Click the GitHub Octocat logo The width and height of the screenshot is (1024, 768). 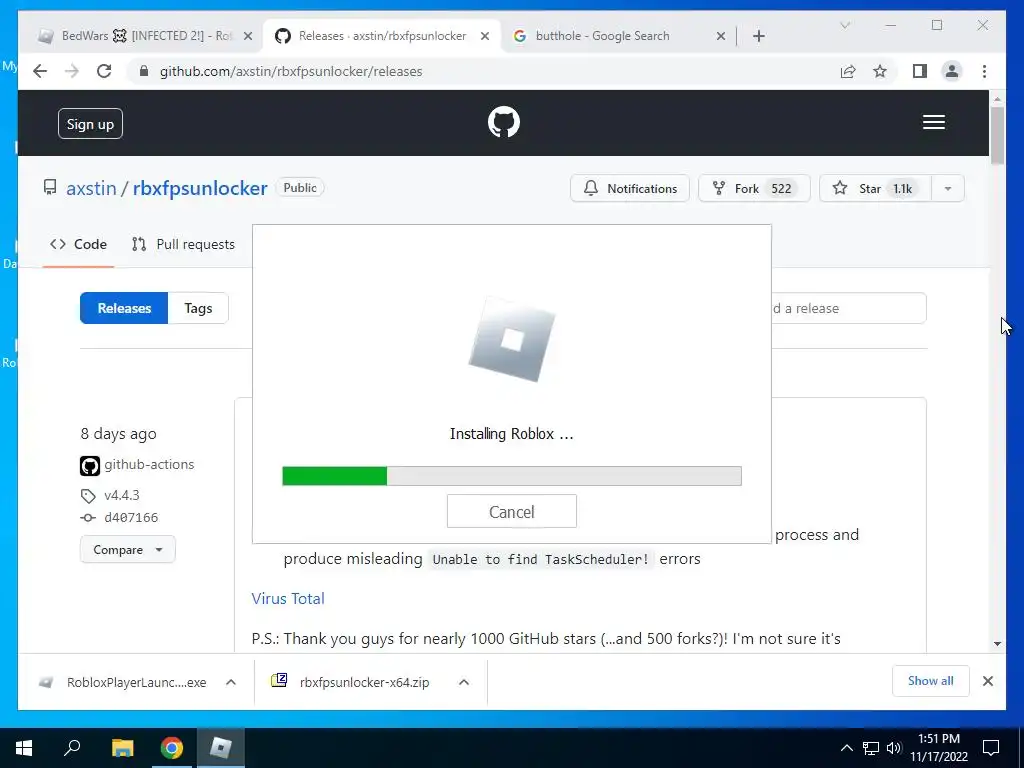click(x=504, y=122)
